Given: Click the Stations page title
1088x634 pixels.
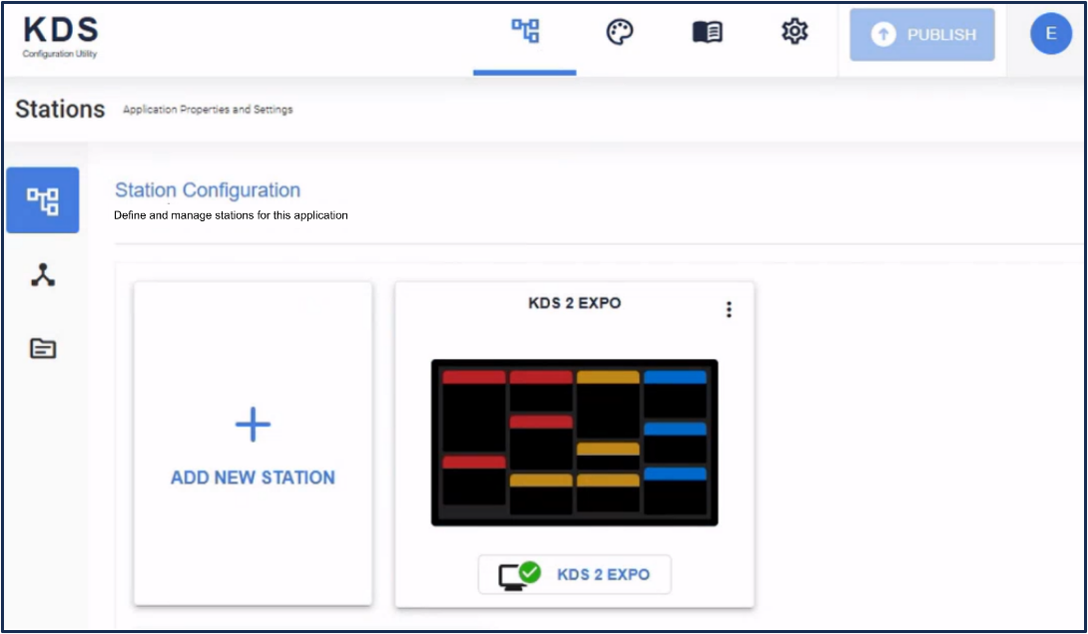Looking at the screenshot, I should (60, 109).
